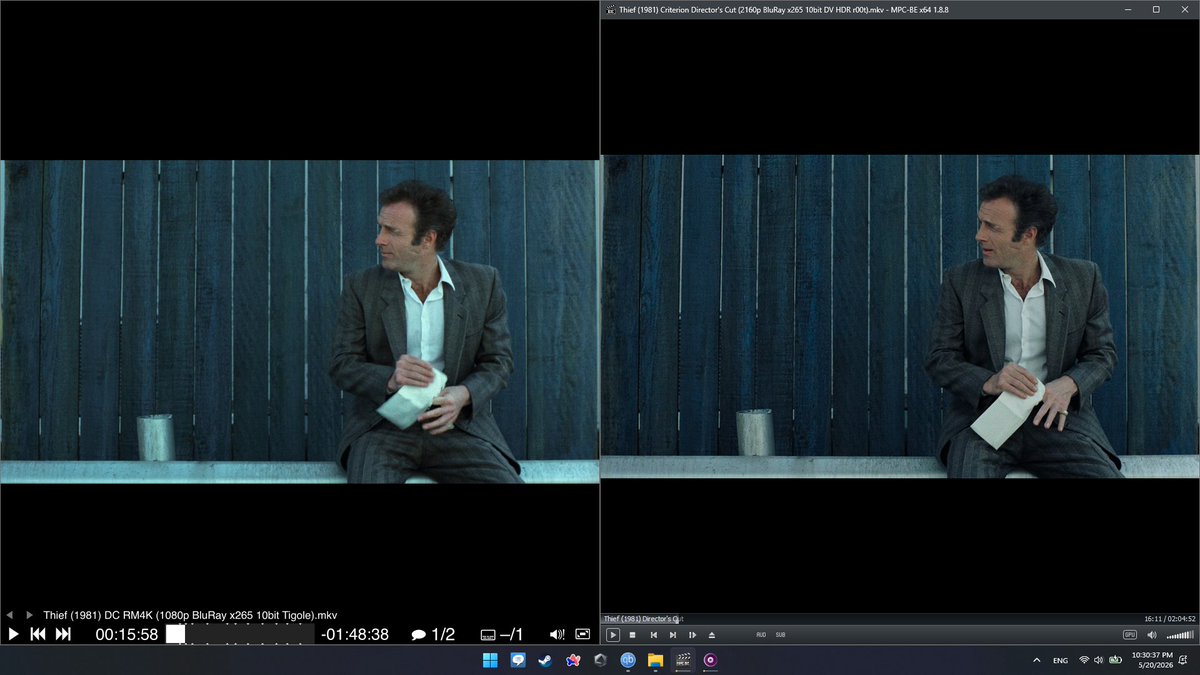Open the system volume tray icon
Viewport: 1200px width, 675px height.
pyautogui.click(x=1099, y=660)
